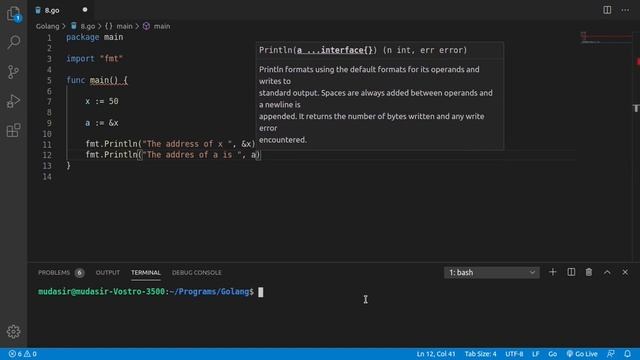The image size is (640, 360).
Task: Click the "The addres of a is" Println line
Action: (173, 155)
